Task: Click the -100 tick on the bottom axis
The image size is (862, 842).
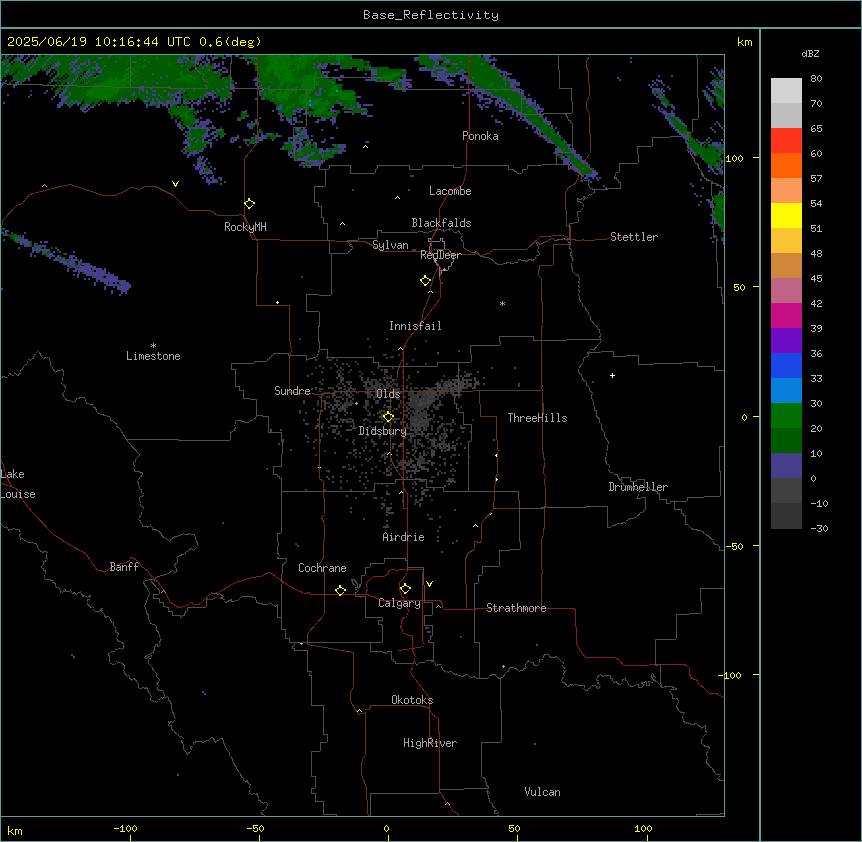Action: coord(125,828)
